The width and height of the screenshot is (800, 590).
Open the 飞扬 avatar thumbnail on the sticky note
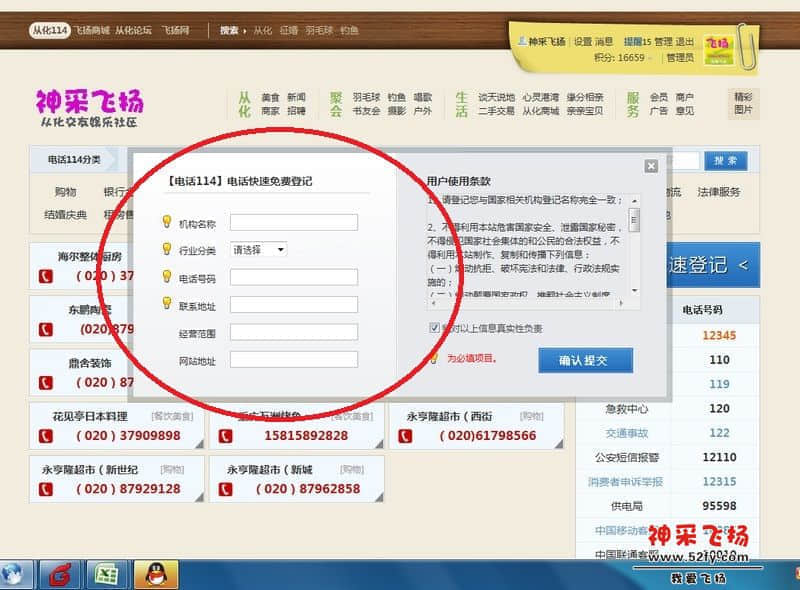tap(718, 50)
